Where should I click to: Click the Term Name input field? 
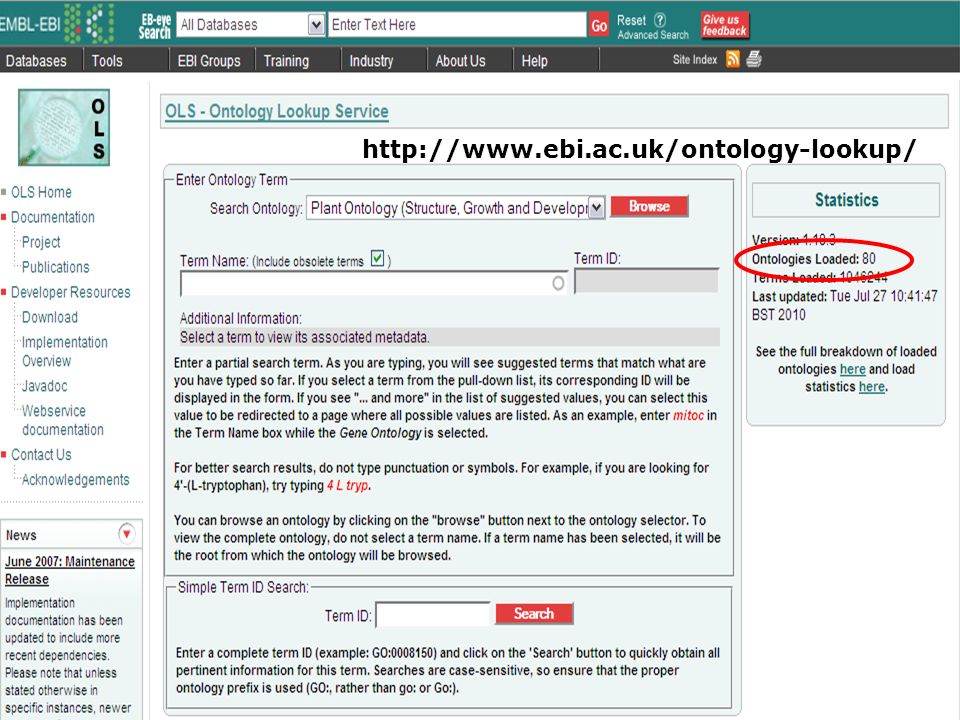374,283
